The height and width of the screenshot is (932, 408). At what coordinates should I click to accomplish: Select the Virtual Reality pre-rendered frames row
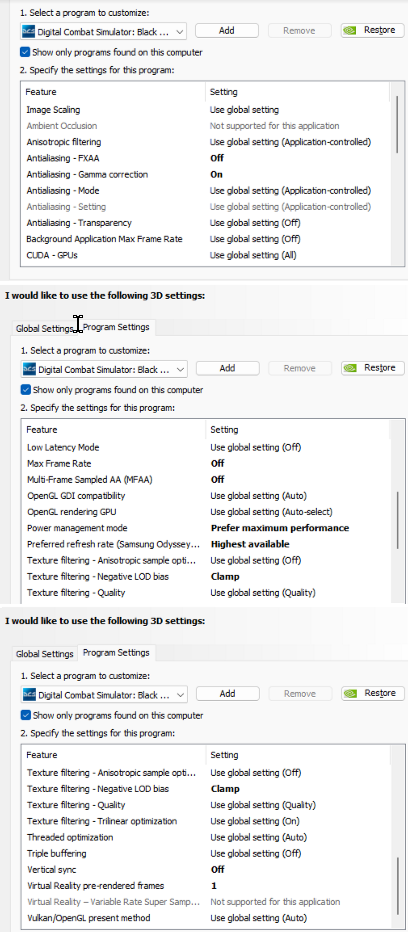[206, 885]
